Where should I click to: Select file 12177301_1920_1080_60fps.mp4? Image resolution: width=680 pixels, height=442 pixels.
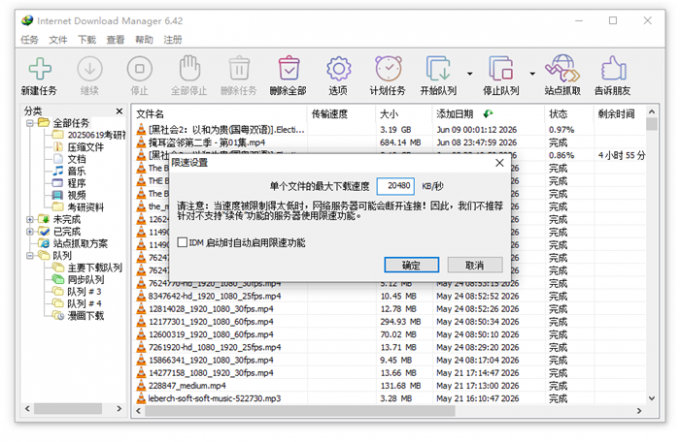click(211, 321)
